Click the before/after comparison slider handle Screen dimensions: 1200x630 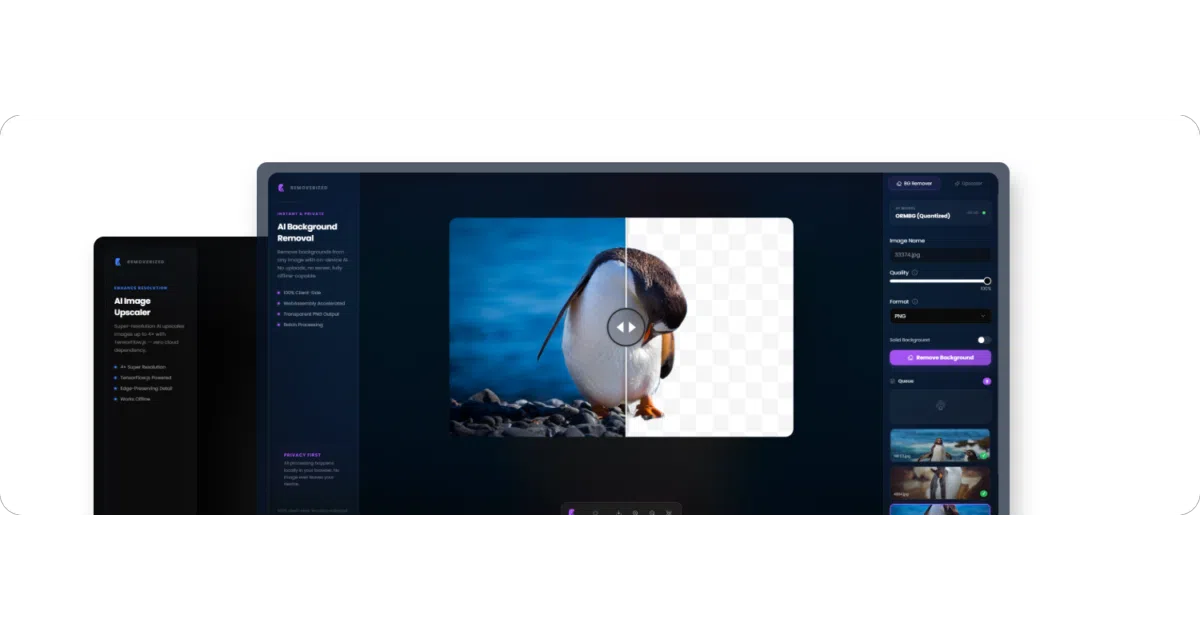coord(626,327)
